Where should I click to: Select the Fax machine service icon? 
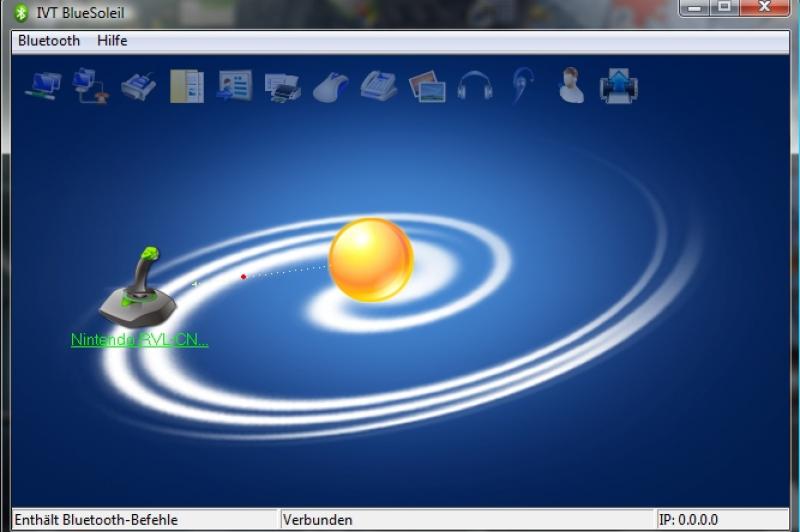379,86
